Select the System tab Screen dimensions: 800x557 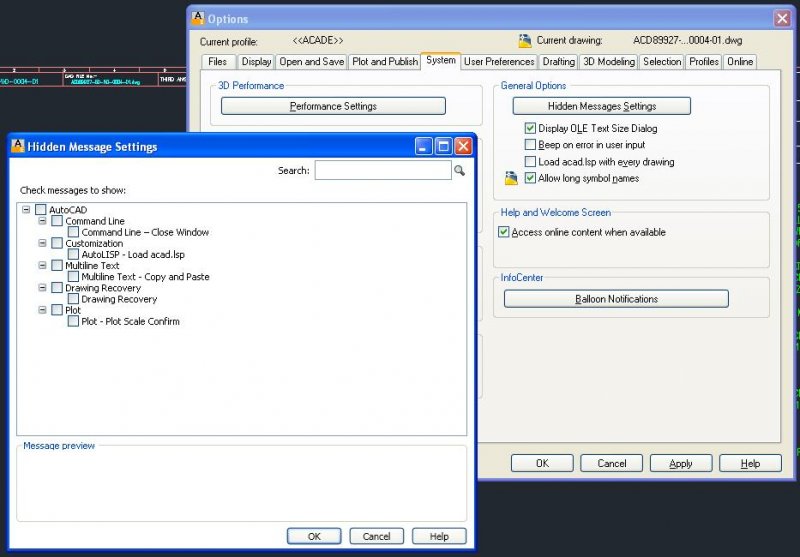(441, 60)
